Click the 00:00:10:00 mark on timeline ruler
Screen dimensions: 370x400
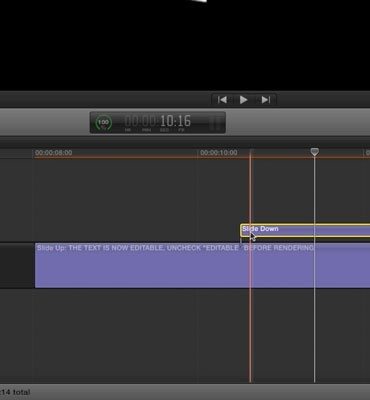219,153
